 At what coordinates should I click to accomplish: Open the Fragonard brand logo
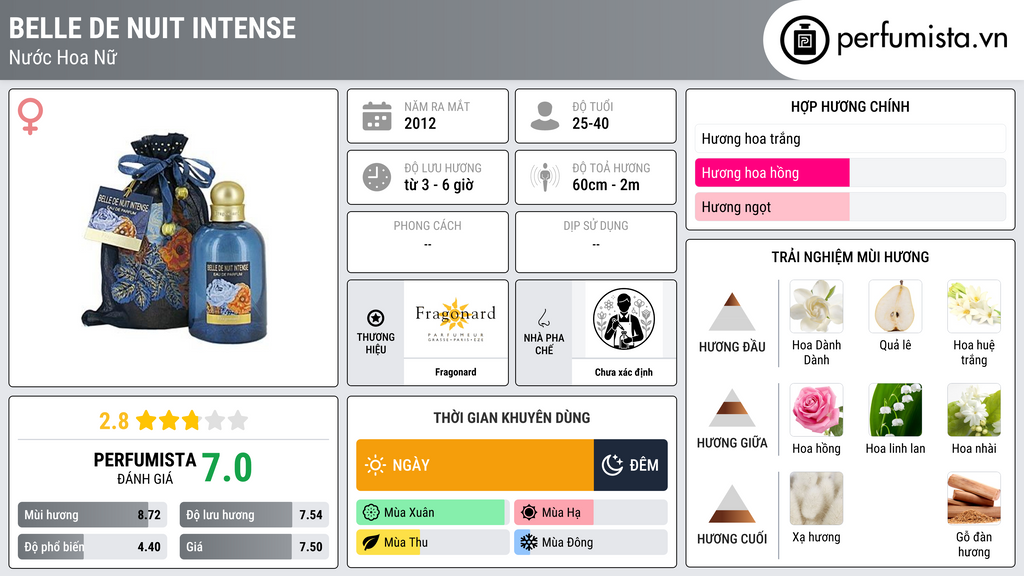[455, 319]
